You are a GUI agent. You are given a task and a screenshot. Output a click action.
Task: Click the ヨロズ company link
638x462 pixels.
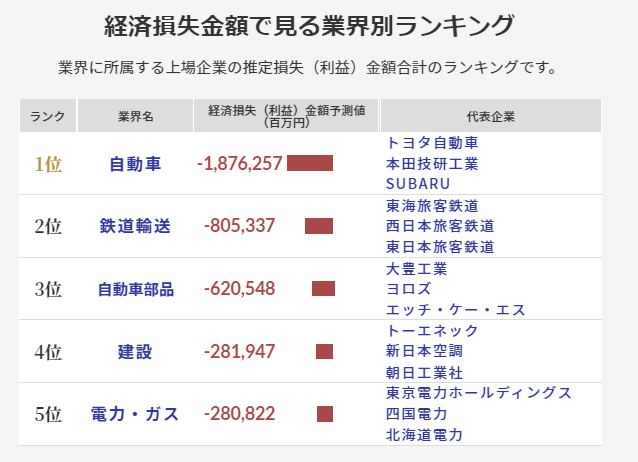click(409, 289)
